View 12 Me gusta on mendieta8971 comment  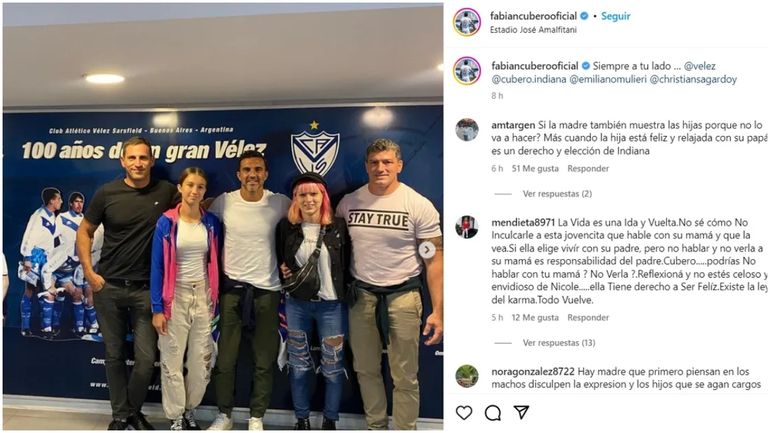coord(535,318)
